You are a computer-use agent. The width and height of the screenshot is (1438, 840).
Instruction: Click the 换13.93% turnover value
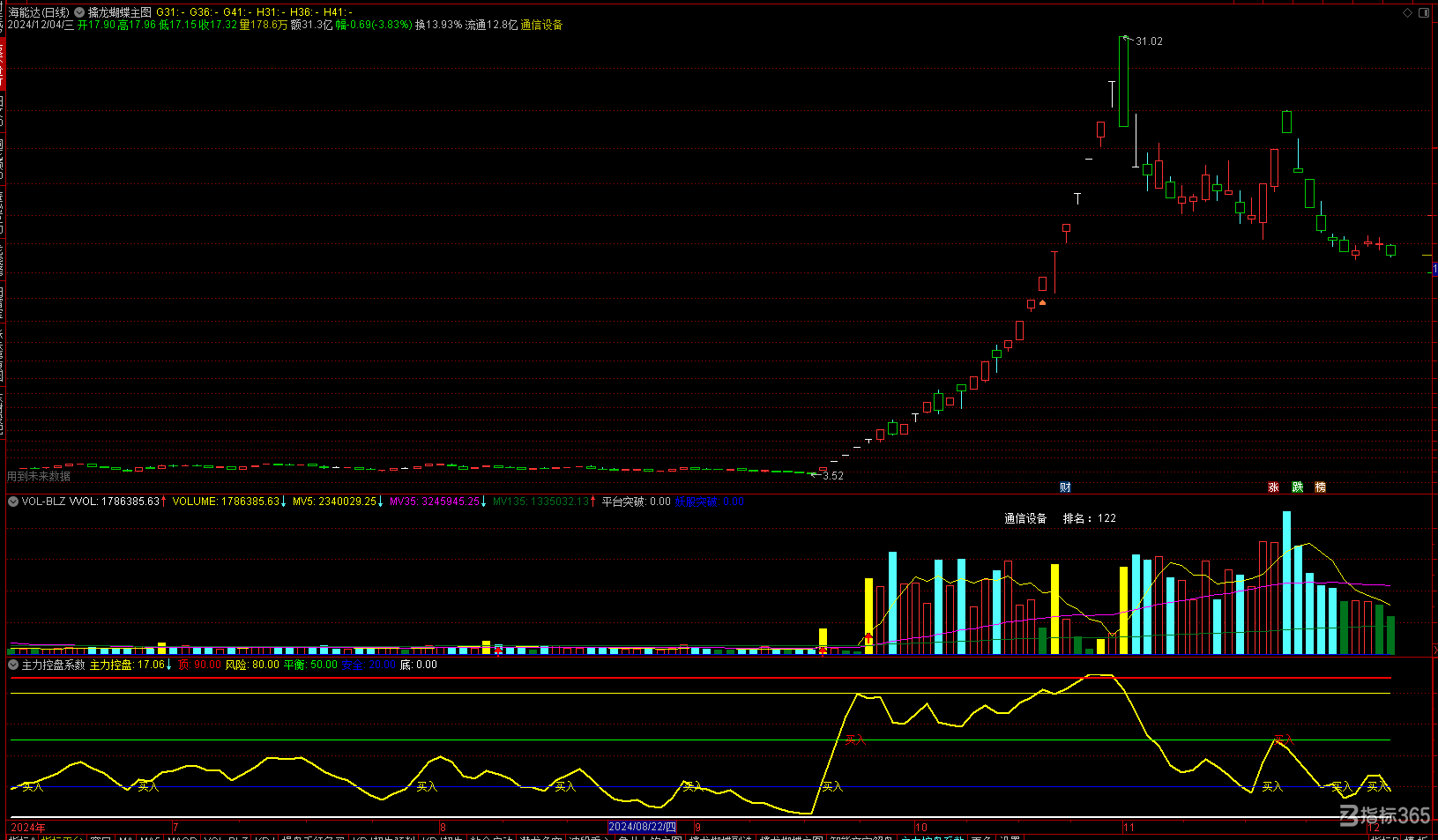pos(438,25)
